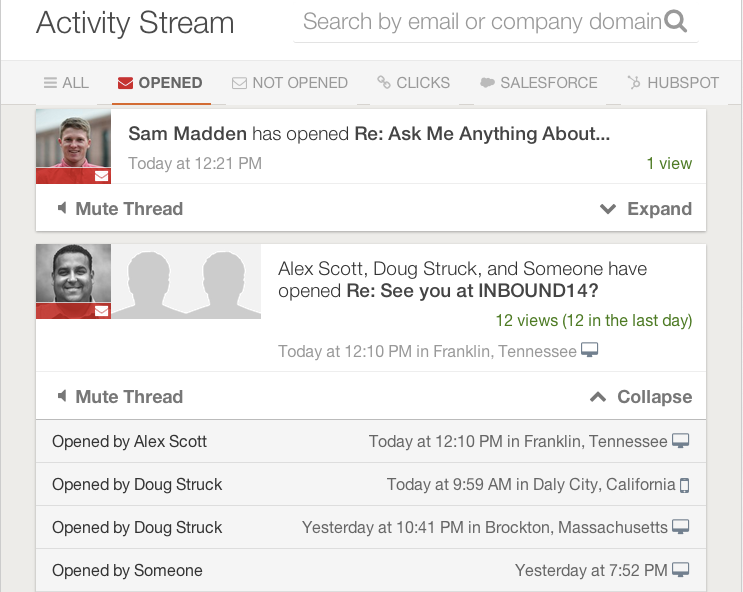Open the Not Opened tab
Screen dimensions: 743x592
(x=289, y=83)
